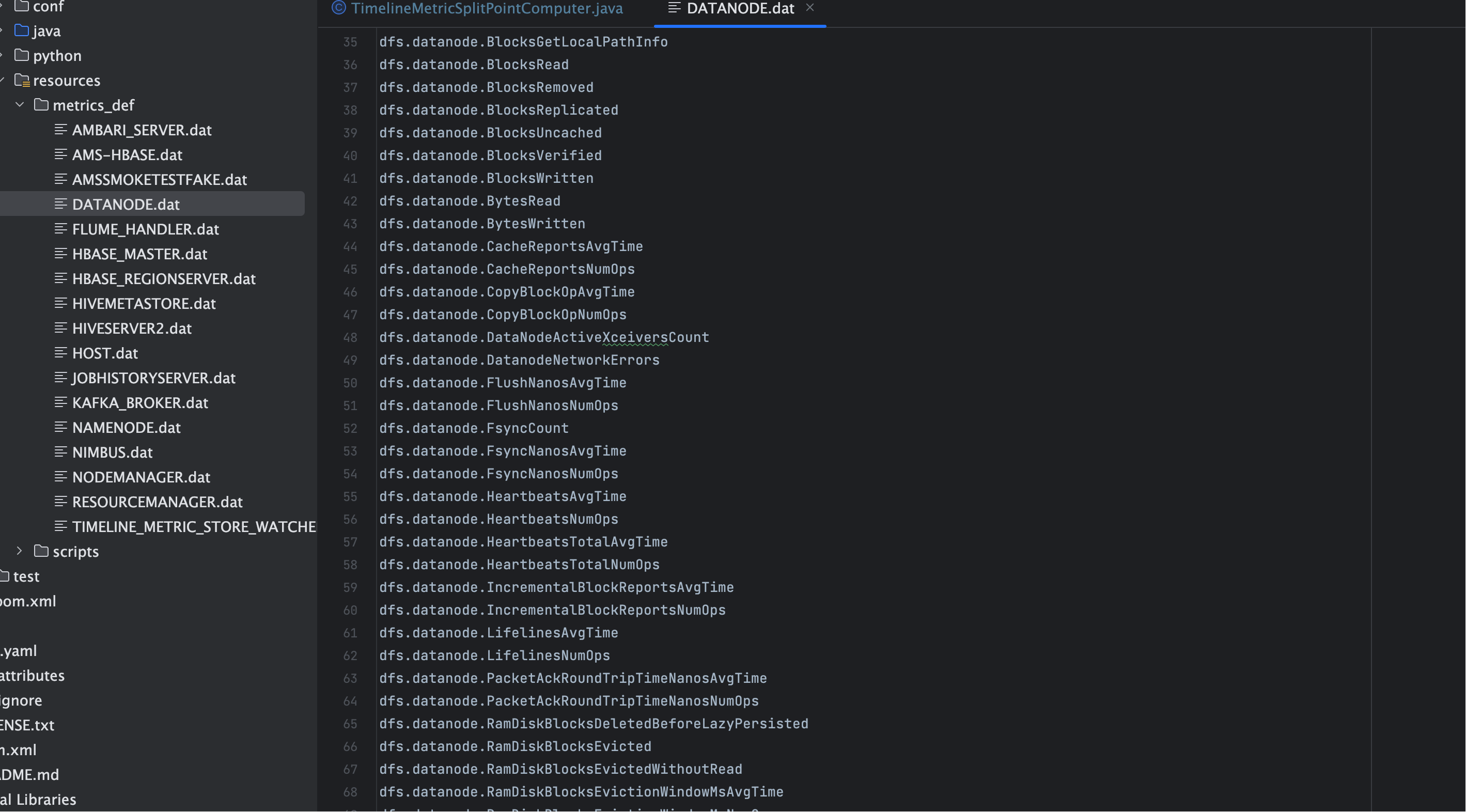The width and height of the screenshot is (1466, 812).
Task: Click the python folder icon
Action: click(x=22, y=55)
